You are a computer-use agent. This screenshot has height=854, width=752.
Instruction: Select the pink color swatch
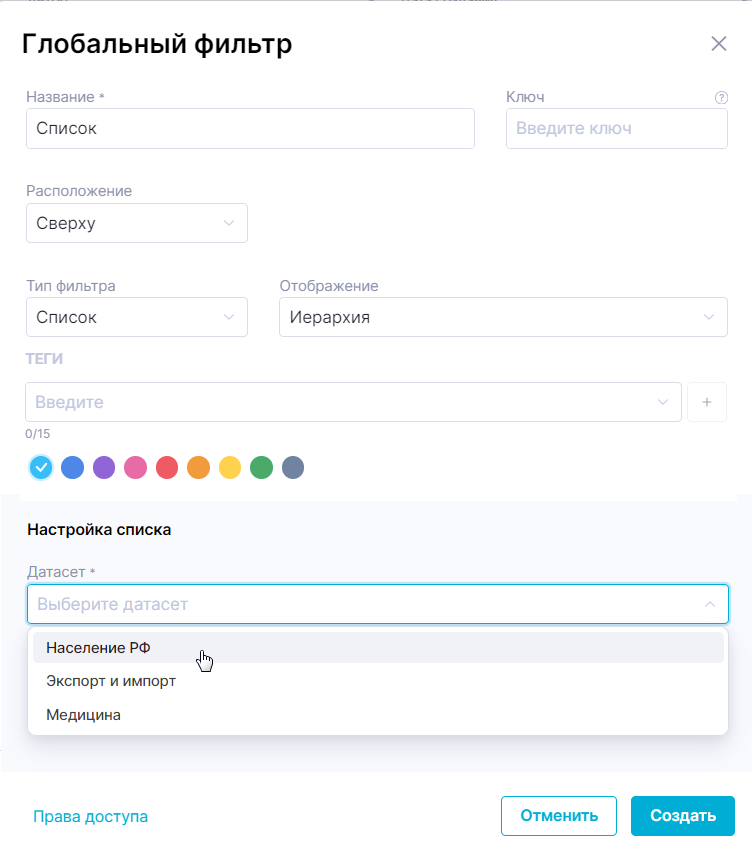tap(135, 467)
